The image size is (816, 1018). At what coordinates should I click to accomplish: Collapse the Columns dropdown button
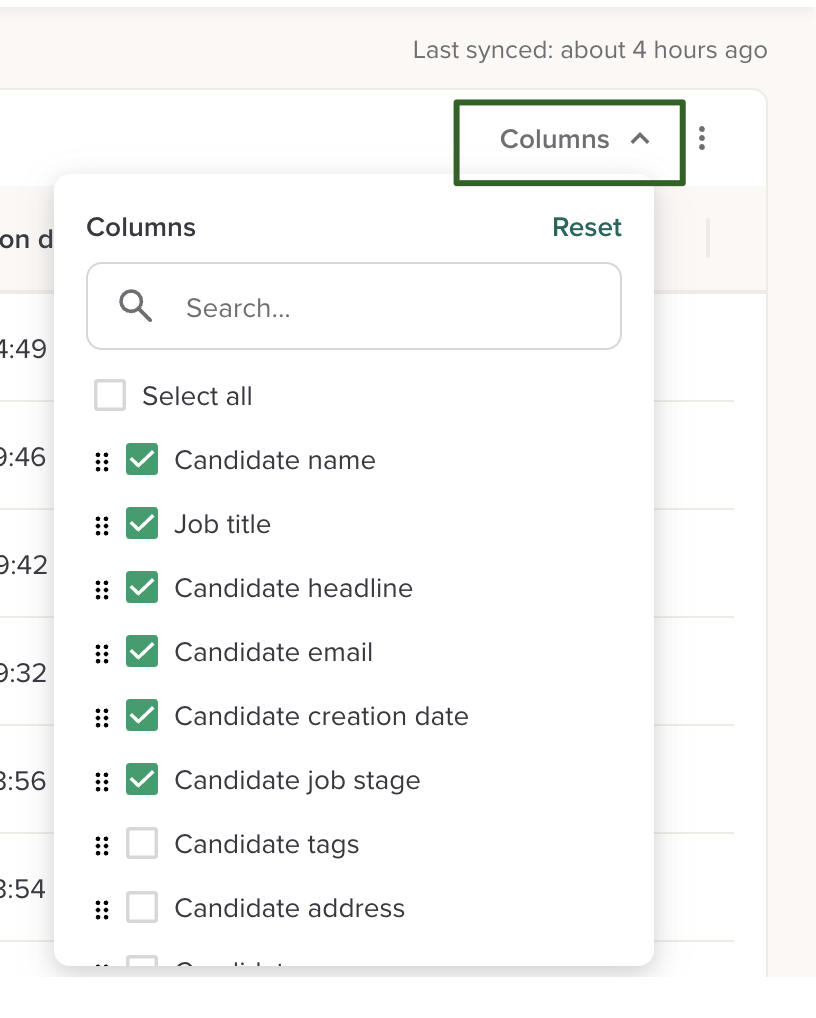point(569,140)
